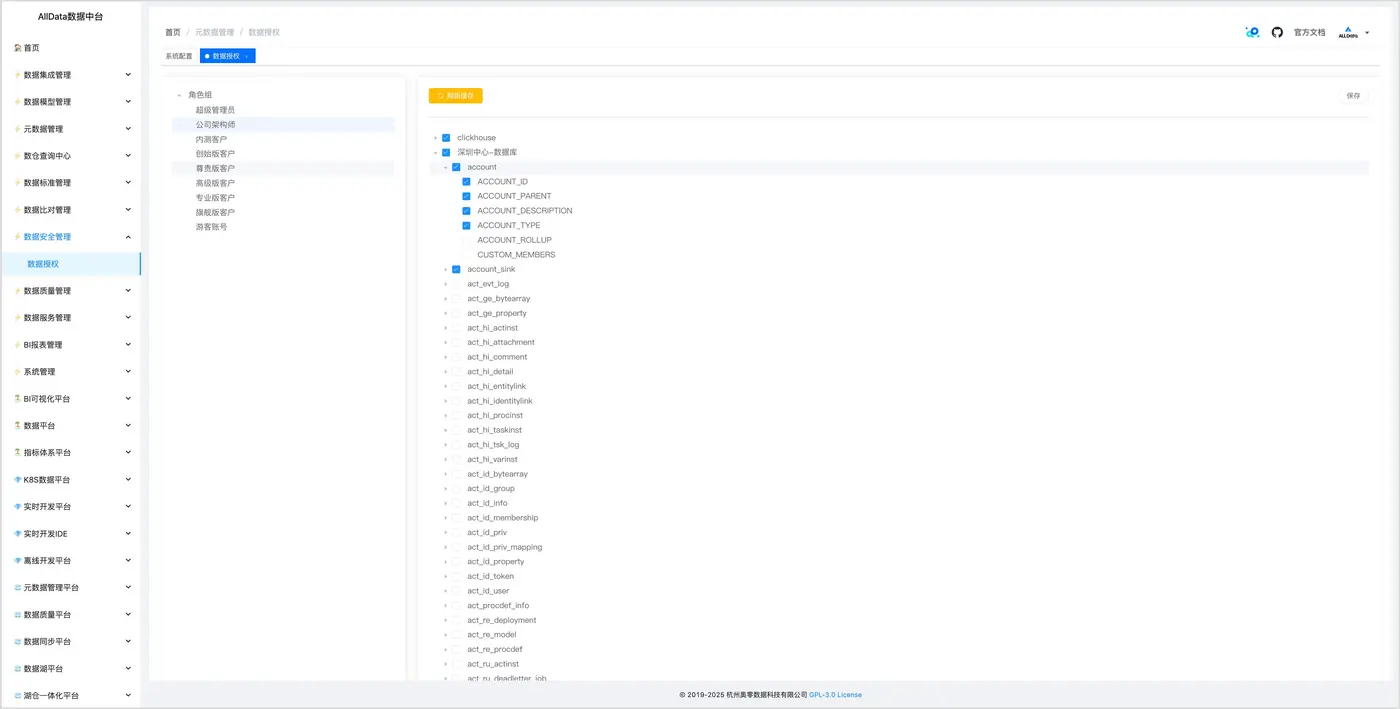
Task: Click the 保存 save button
Action: pos(1353,96)
